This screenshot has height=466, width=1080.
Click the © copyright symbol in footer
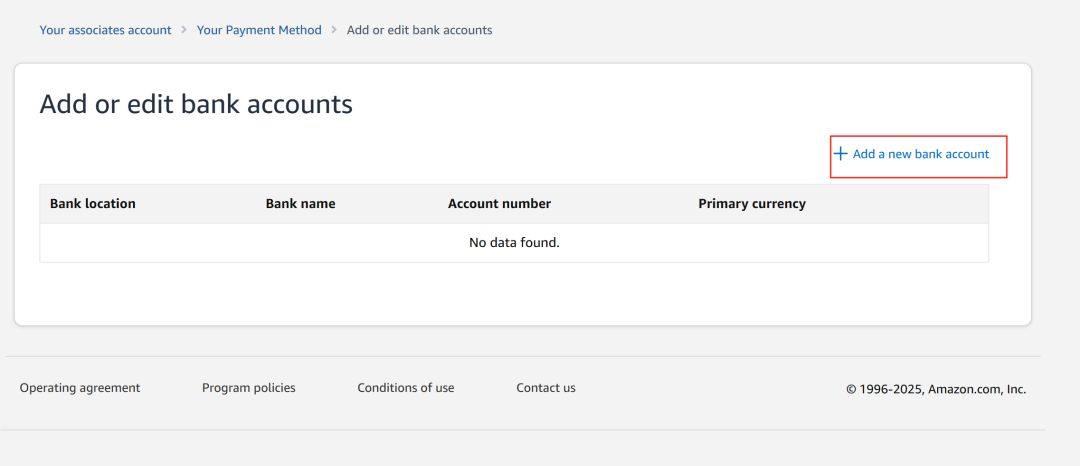[851, 389]
